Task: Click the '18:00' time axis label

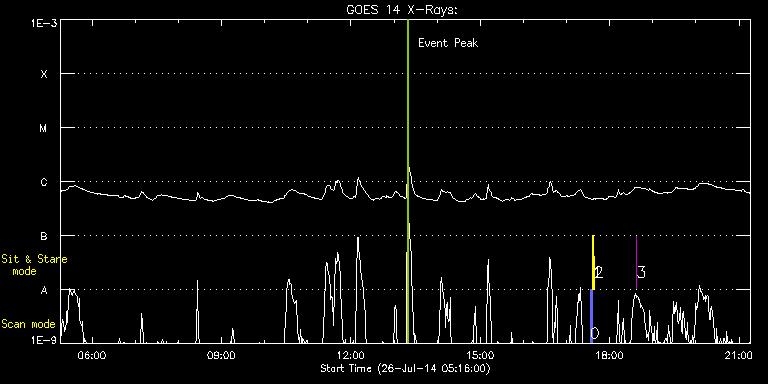Action: pyautogui.click(x=610, y=355)
